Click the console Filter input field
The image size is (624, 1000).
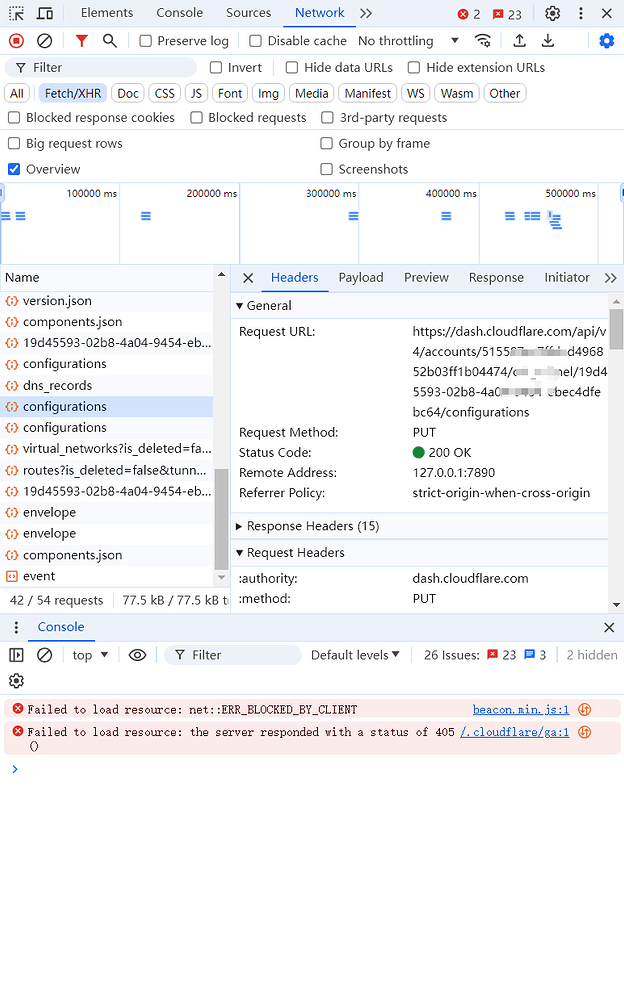pos(233,655)
